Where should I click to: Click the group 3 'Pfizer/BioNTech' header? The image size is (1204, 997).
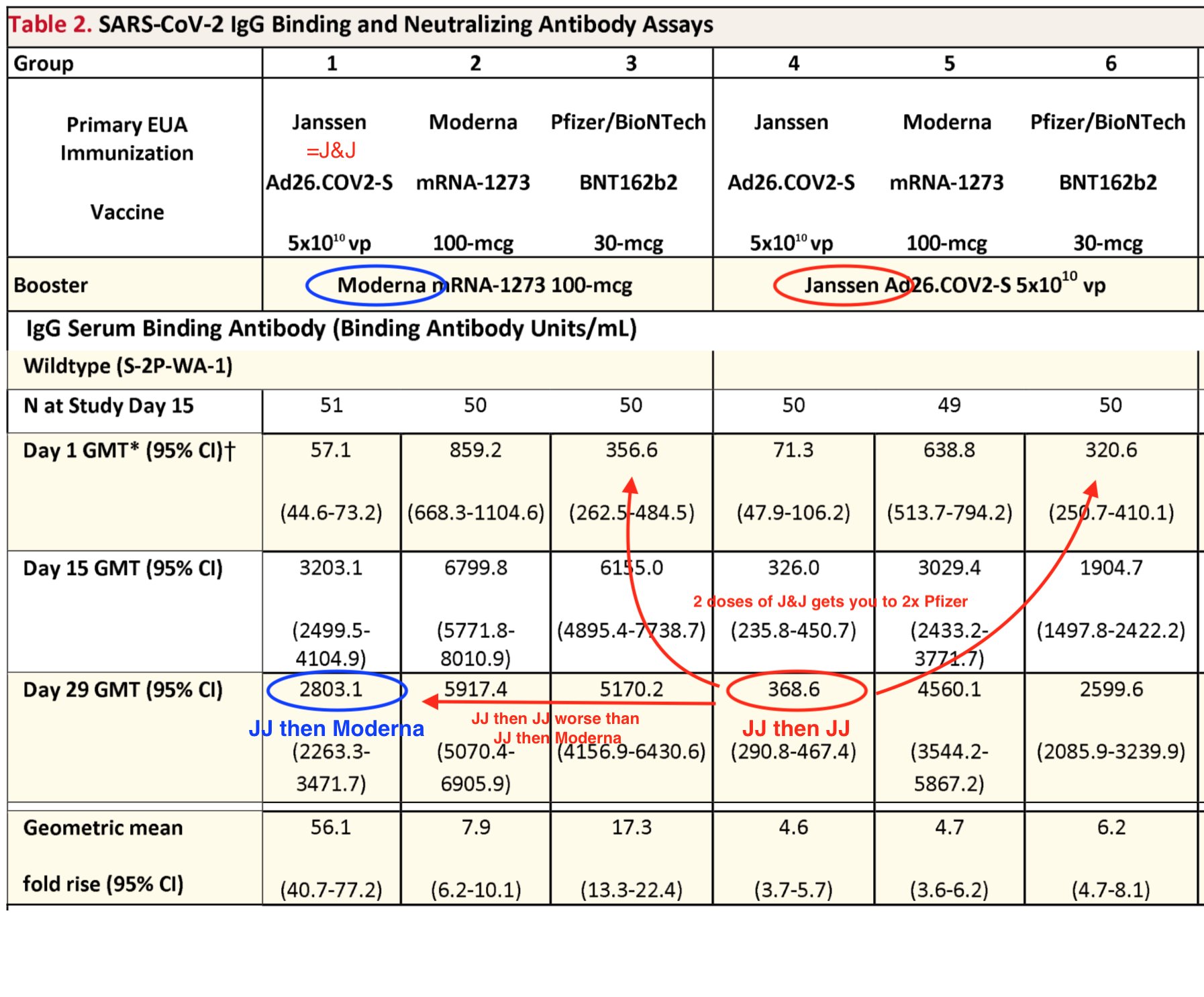click(x=628, y=122)
